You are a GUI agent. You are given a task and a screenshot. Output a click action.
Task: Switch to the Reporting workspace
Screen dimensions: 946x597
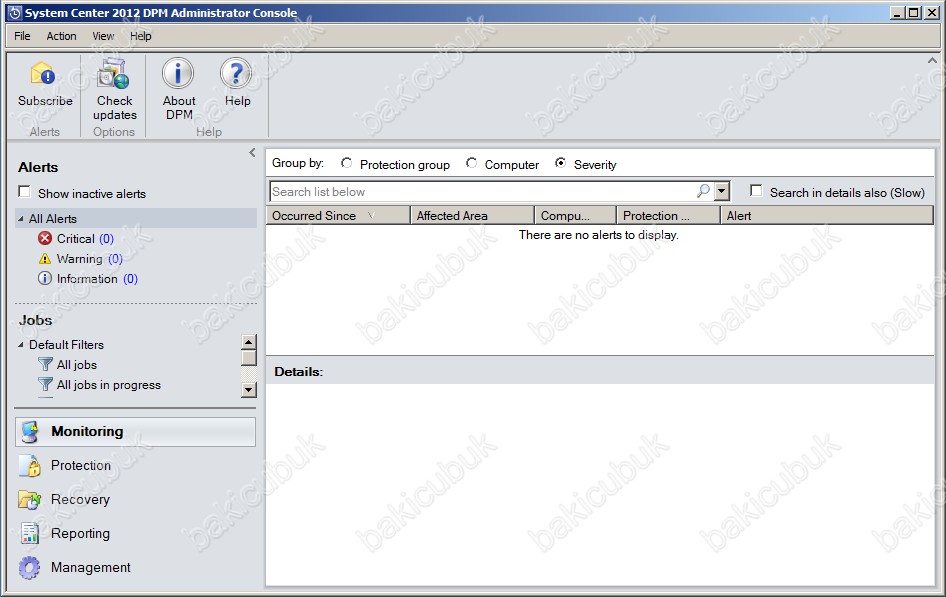click(135, 533)
